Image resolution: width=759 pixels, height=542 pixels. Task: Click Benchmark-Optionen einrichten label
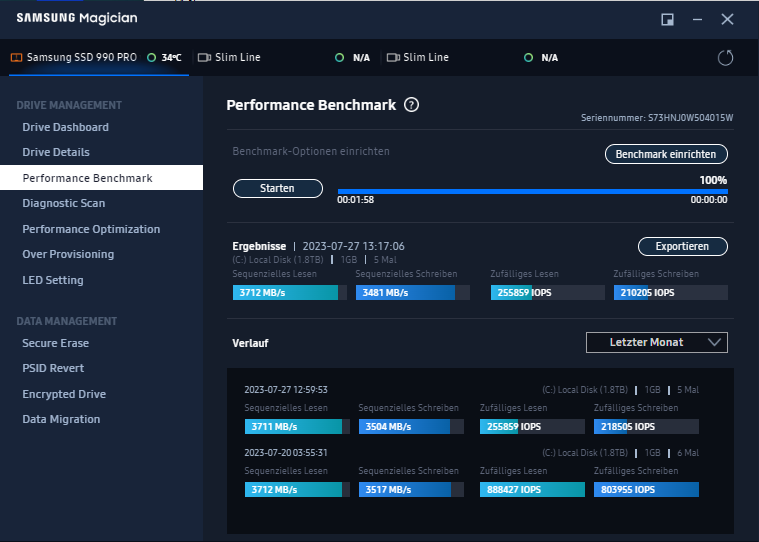311,151
